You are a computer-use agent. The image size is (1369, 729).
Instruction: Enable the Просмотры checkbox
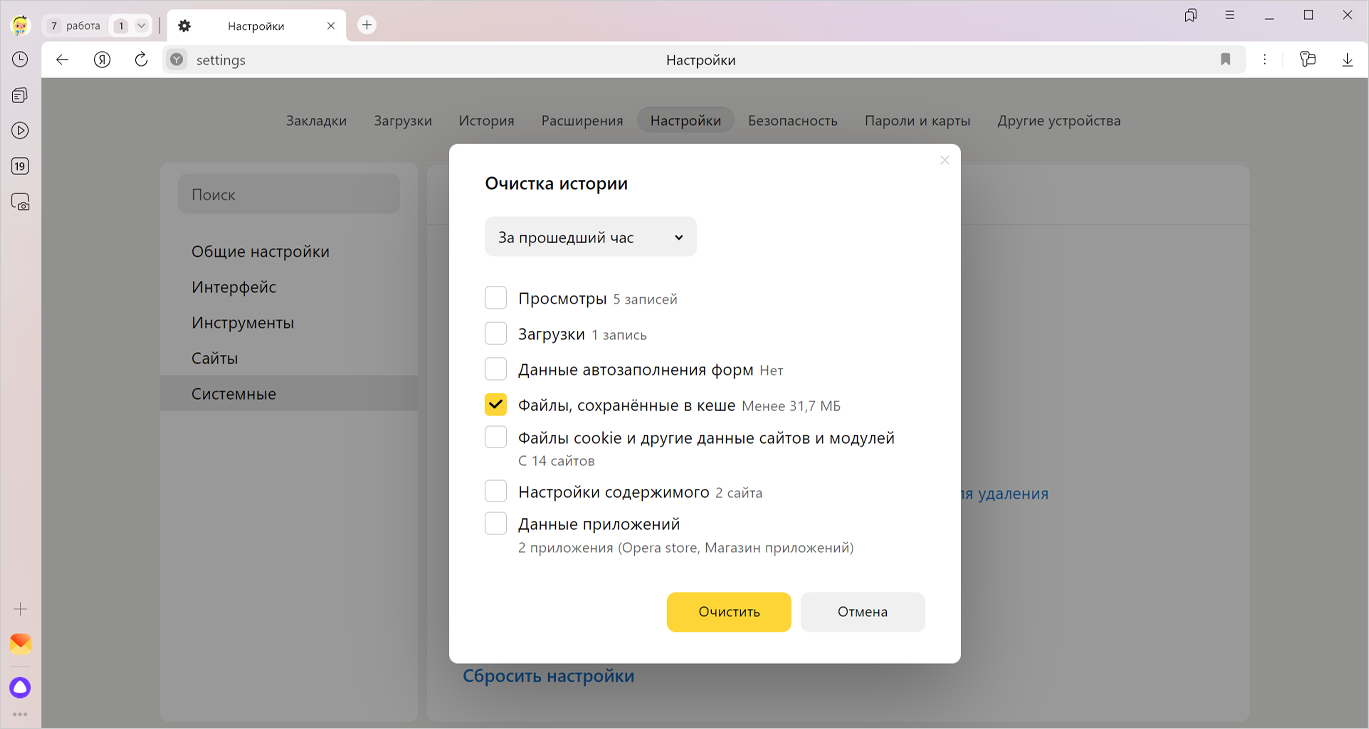click(x=496, y=298)
